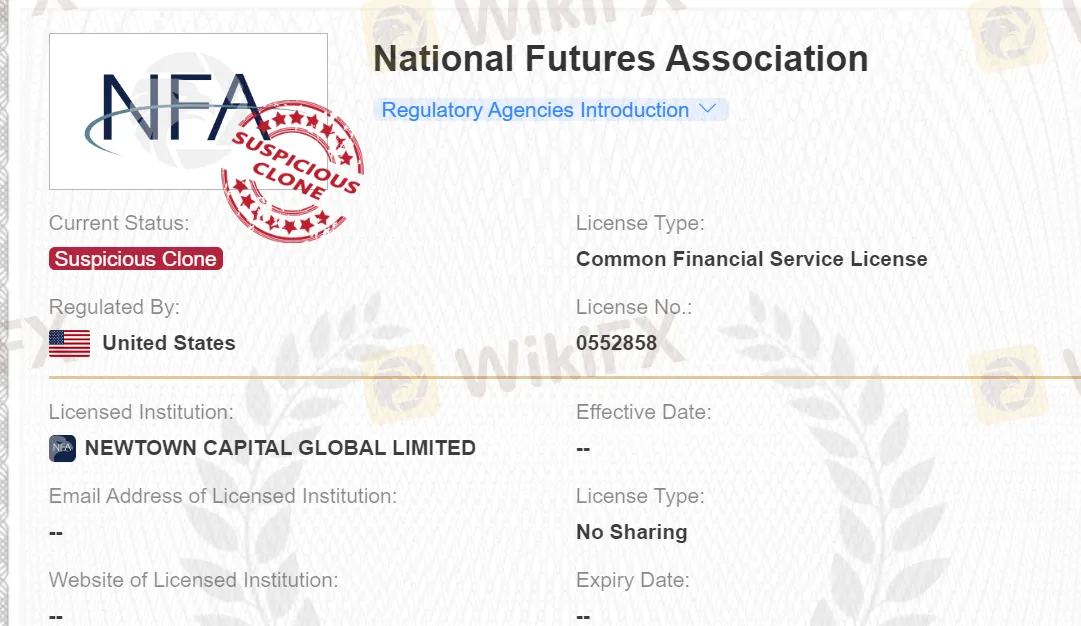Image resolution: width=1081 pixels, height=626 pixels.
Task: Click the Email Address of Licensed Institution label
Action: pos(223,496)
